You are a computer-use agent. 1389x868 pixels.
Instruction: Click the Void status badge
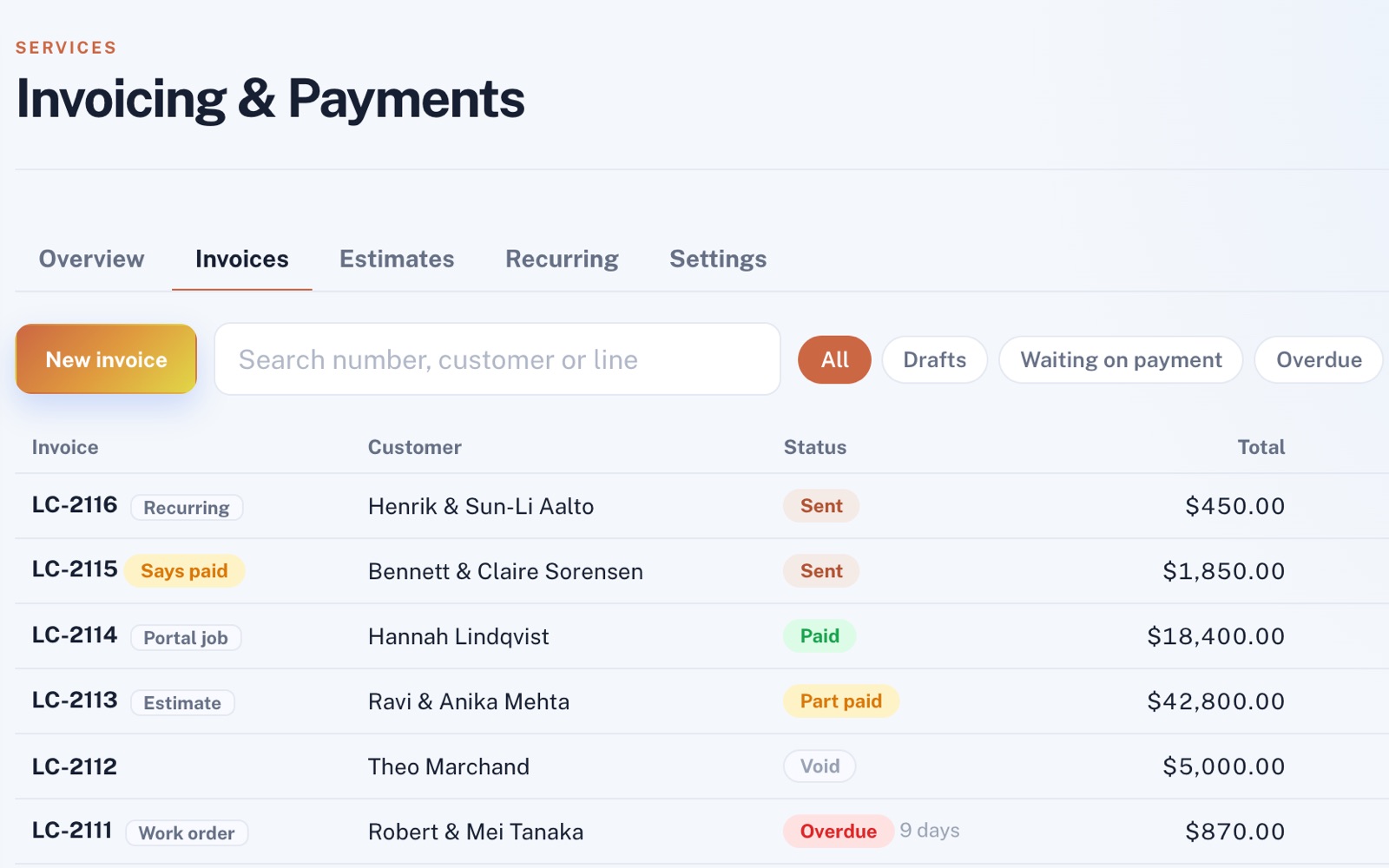point(820,766)
